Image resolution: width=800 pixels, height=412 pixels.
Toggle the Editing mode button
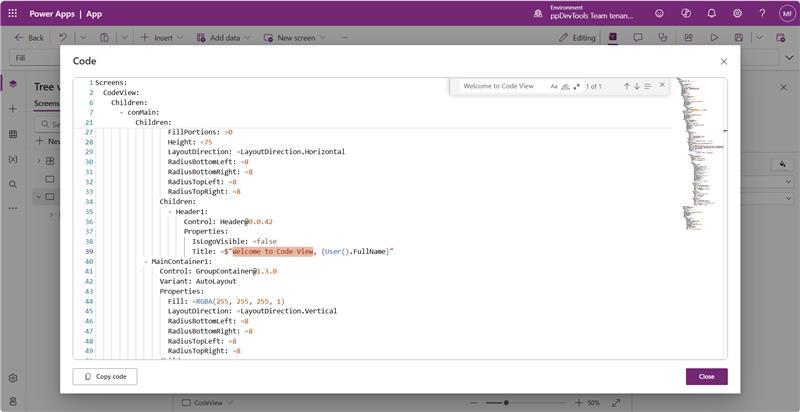(577, 38)
